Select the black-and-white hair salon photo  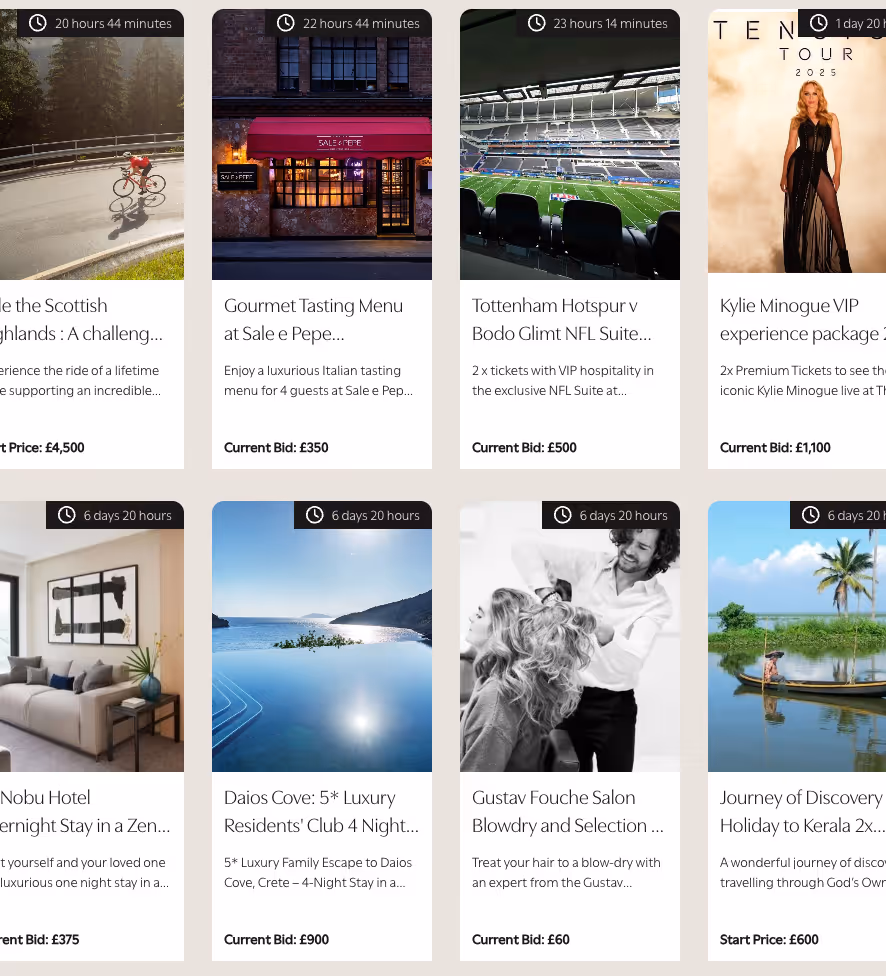pos(570,636)
